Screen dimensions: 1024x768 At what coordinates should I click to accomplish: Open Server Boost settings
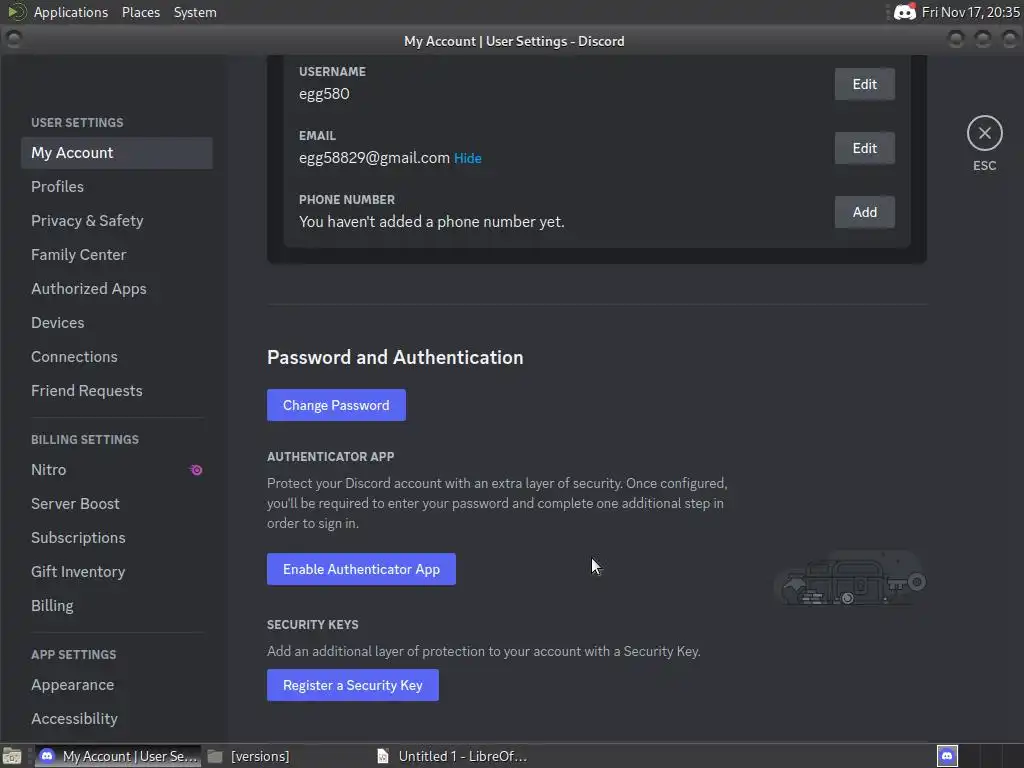pos(117,504)
